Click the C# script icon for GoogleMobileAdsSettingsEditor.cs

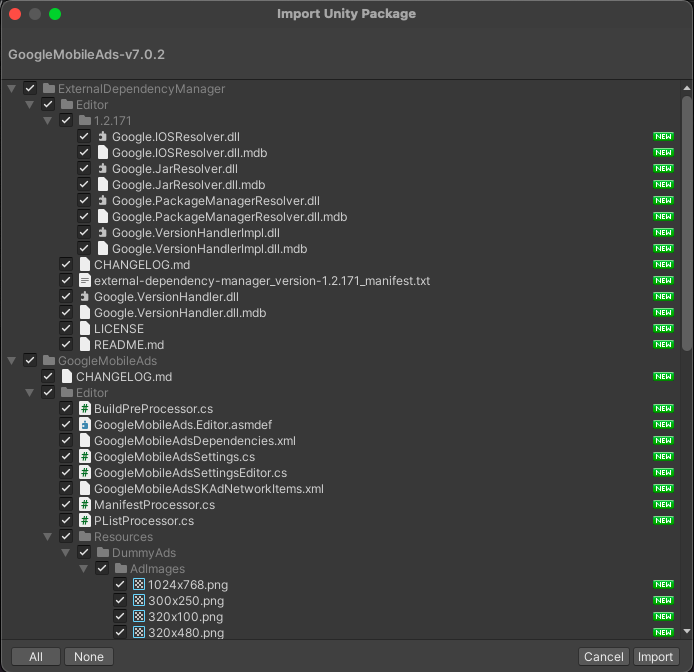point(85,472)
